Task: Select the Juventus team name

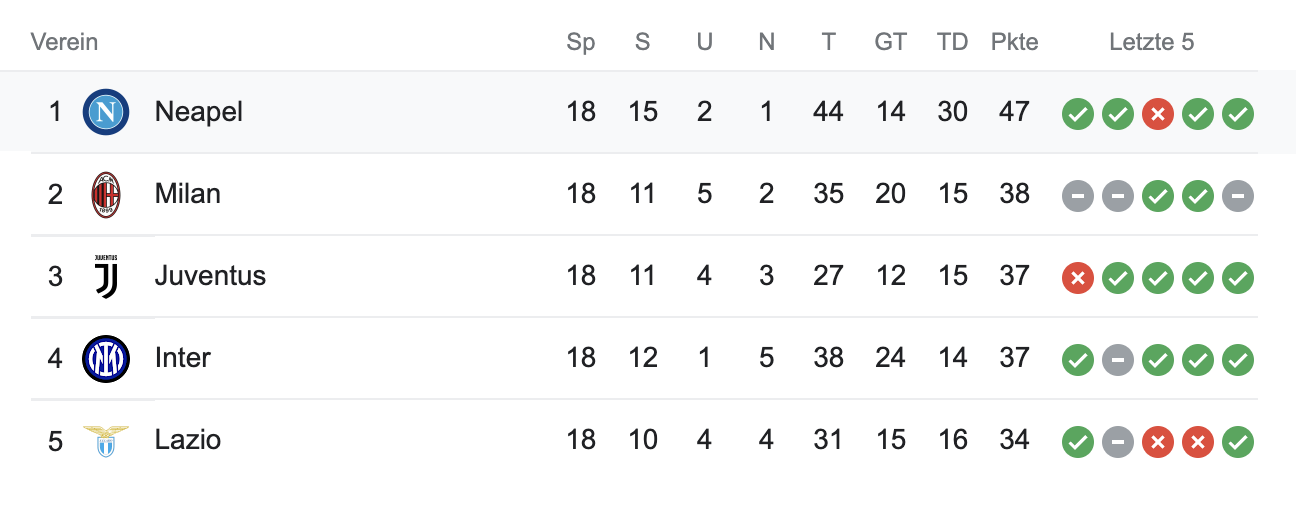Action: coord(210,276)
